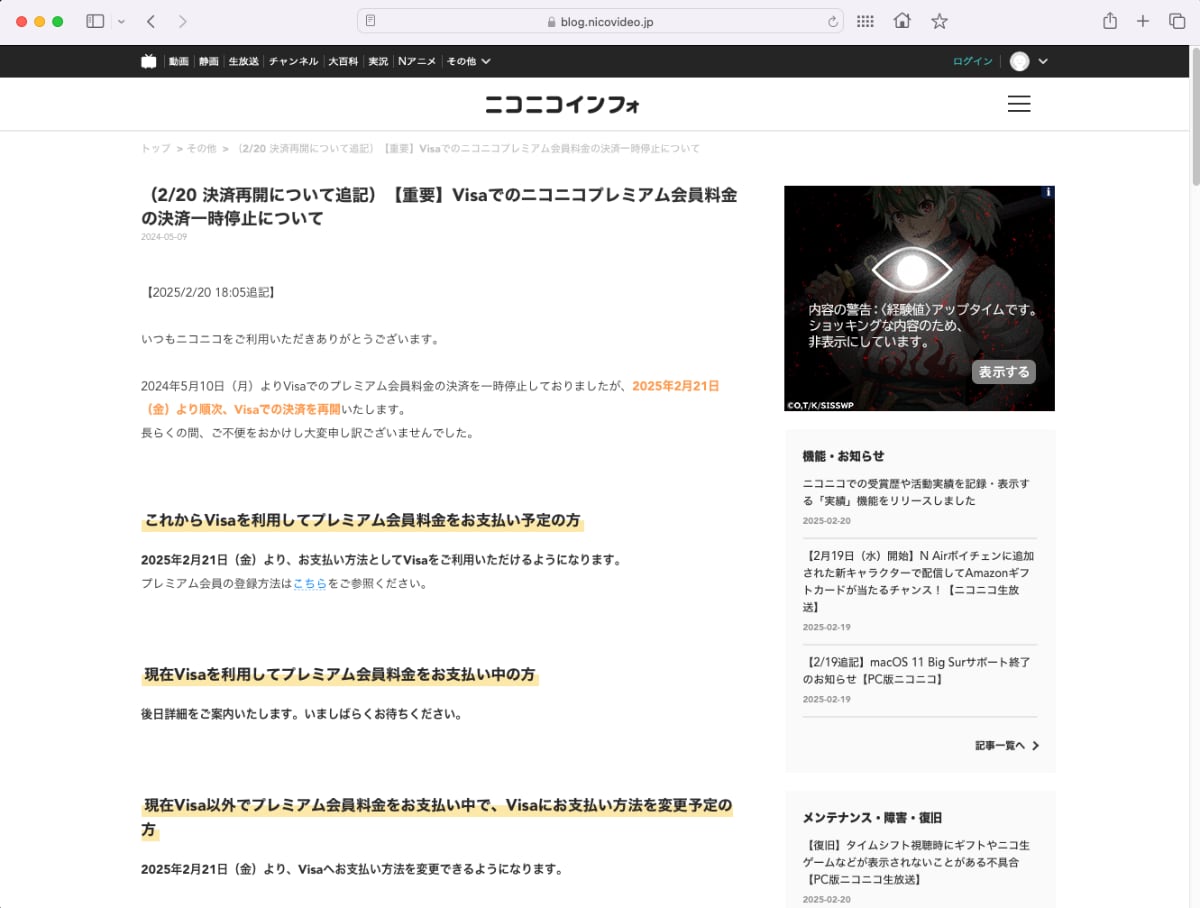Open a new tab with plus icon

[x=1143, y=21]
